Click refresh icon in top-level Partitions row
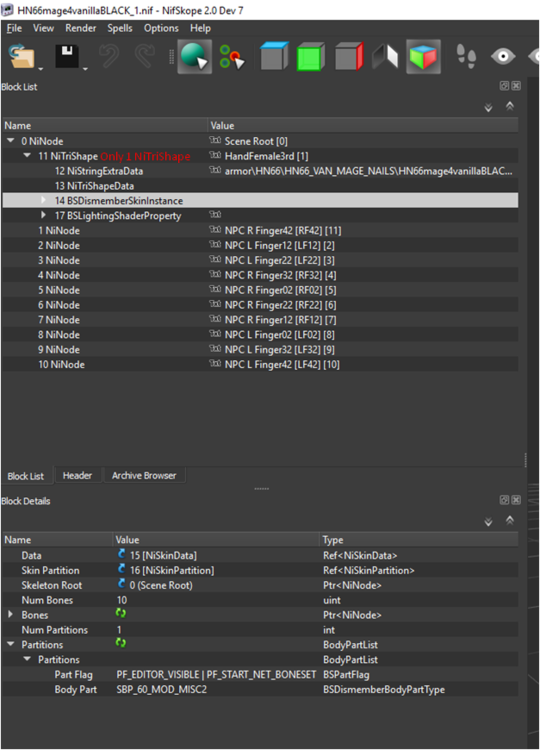The height and width of the screenshot is (750, 540). tap(121, 643)
